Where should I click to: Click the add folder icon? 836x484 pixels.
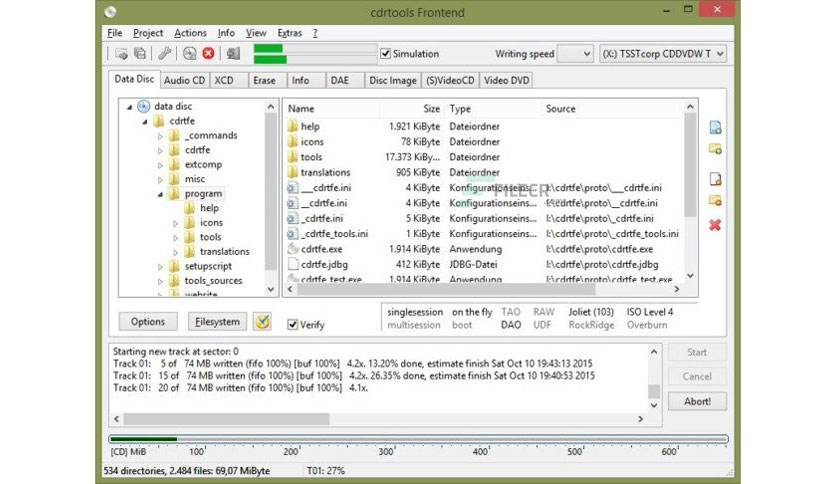716,149
